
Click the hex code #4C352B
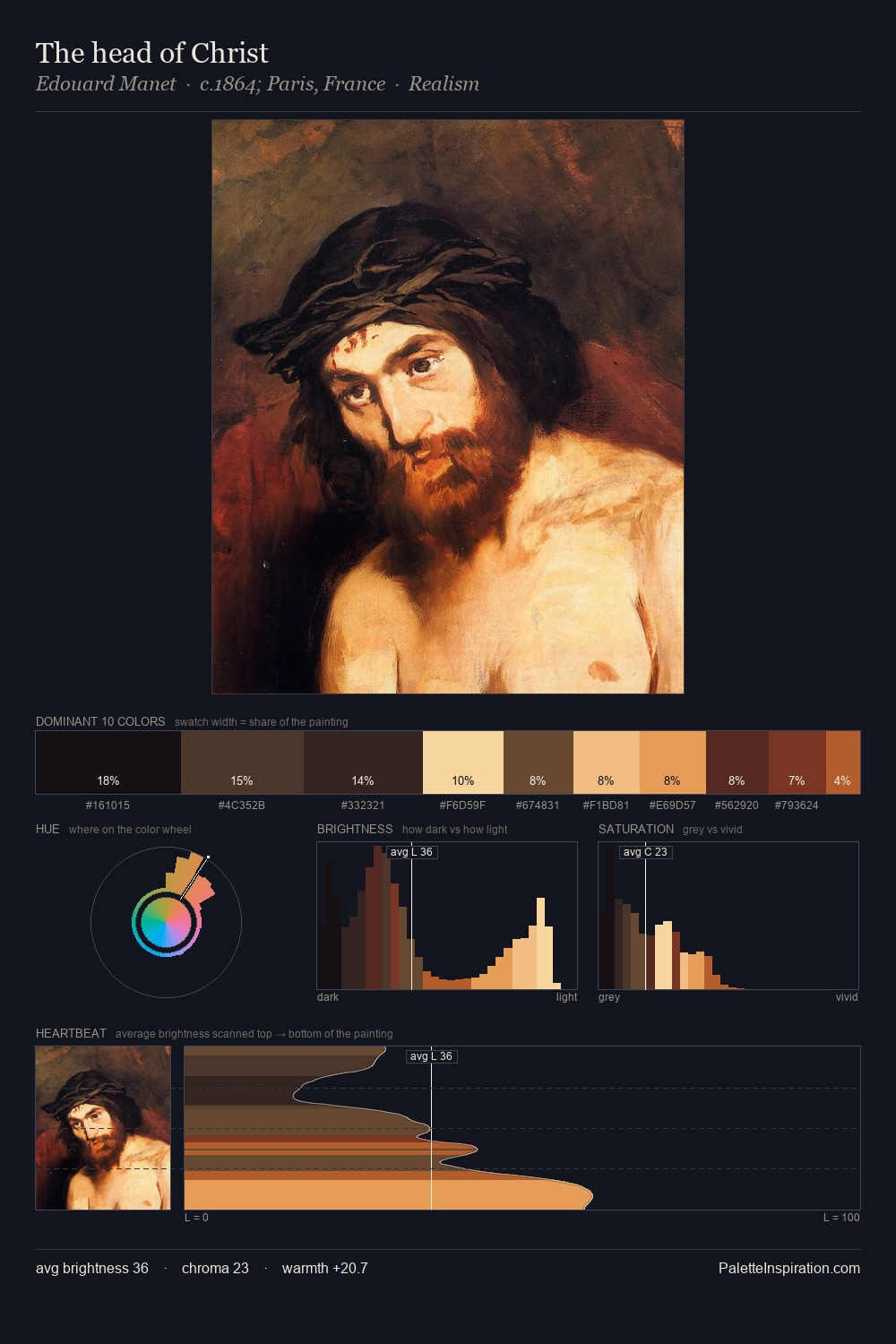(242, 806)
